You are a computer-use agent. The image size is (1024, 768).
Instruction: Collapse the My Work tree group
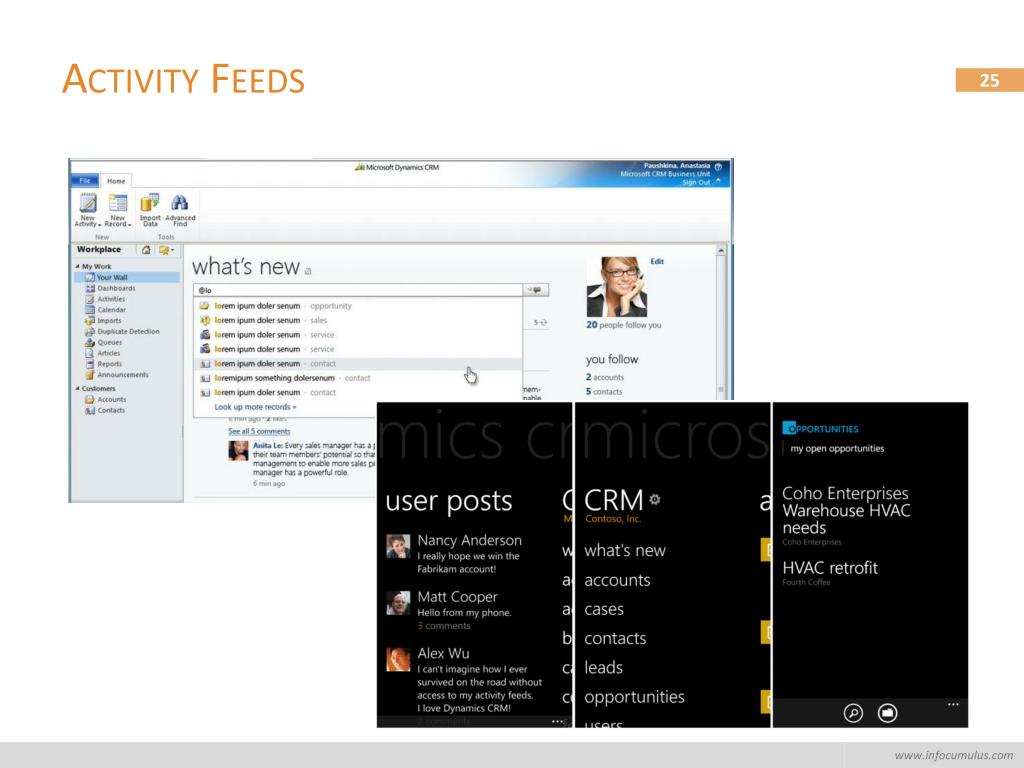click(77, 266)
